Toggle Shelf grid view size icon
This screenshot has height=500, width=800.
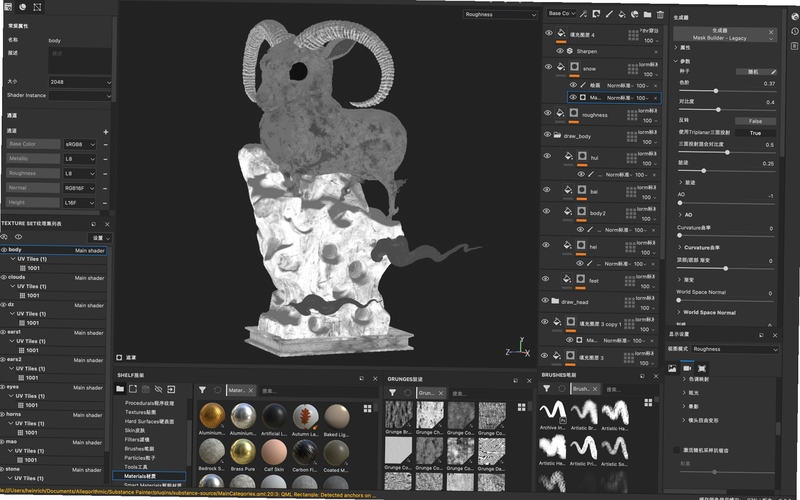tap(367, 408)
